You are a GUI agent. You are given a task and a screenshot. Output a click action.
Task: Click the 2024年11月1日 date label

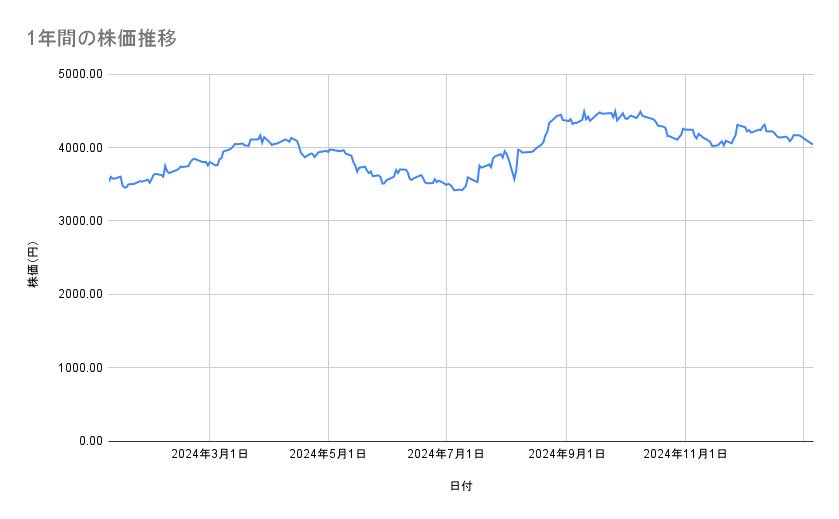[685, 454]
